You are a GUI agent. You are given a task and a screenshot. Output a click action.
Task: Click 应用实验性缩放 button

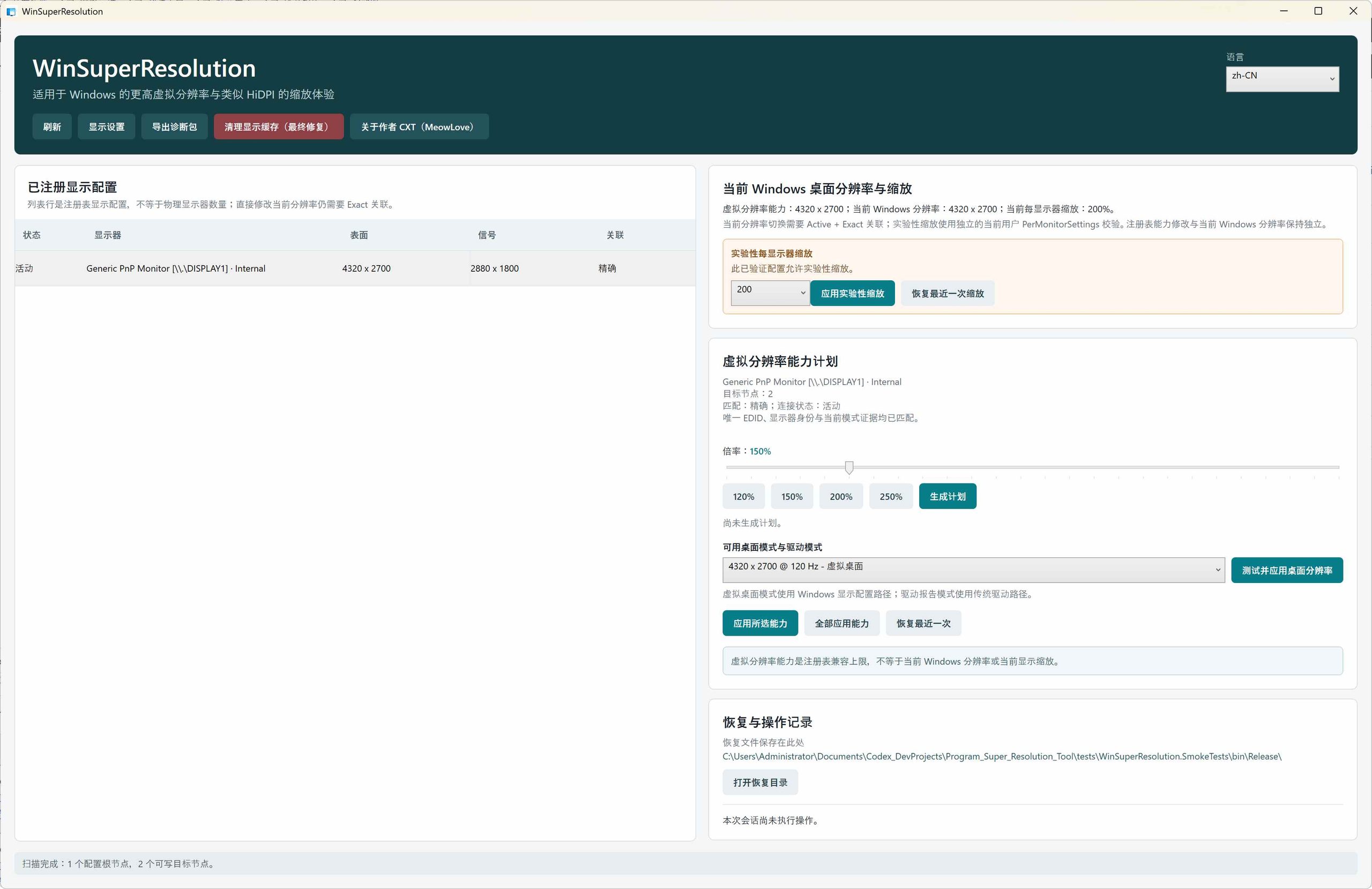tap(853, 294)
